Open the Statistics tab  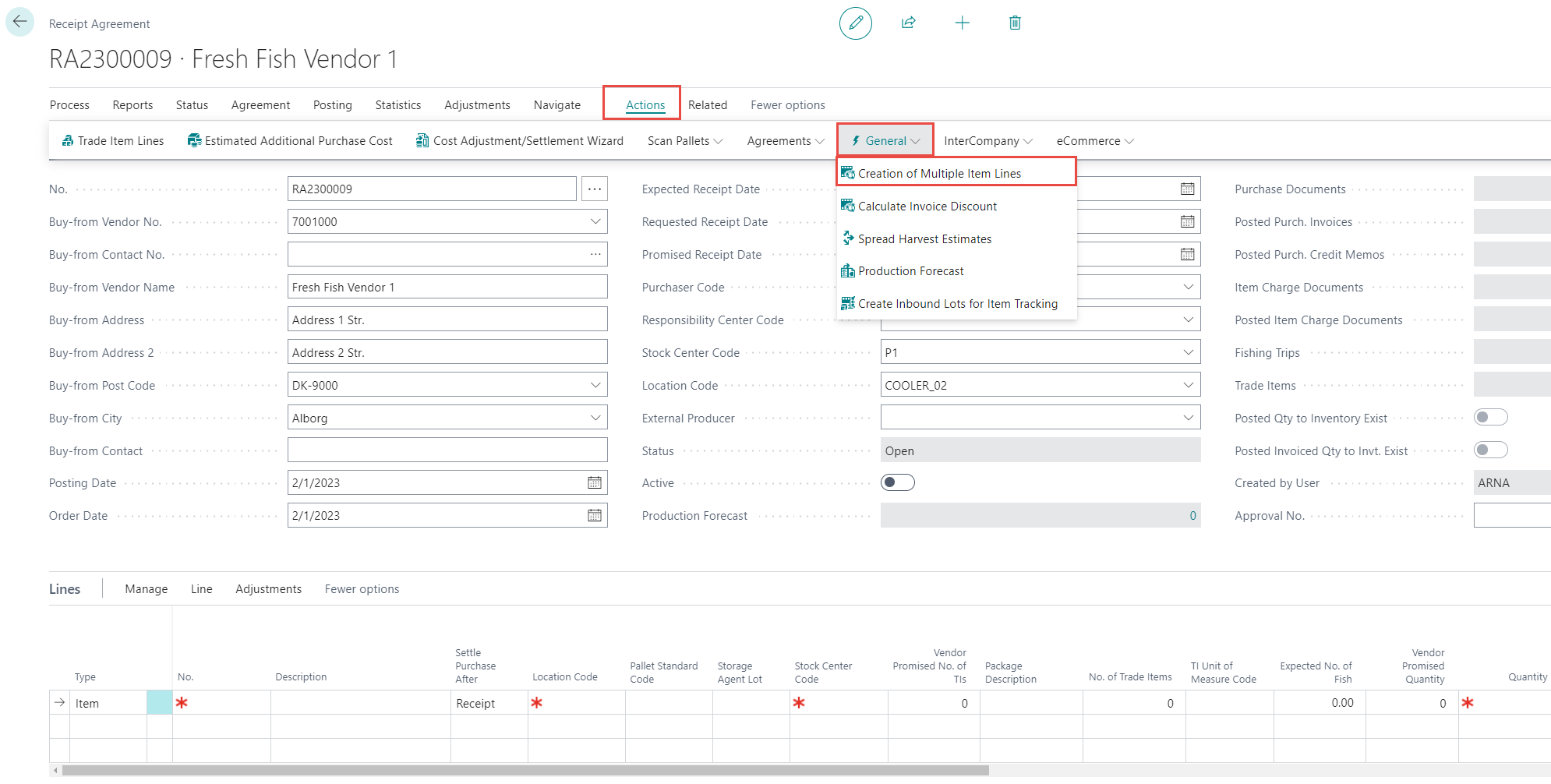397,105
